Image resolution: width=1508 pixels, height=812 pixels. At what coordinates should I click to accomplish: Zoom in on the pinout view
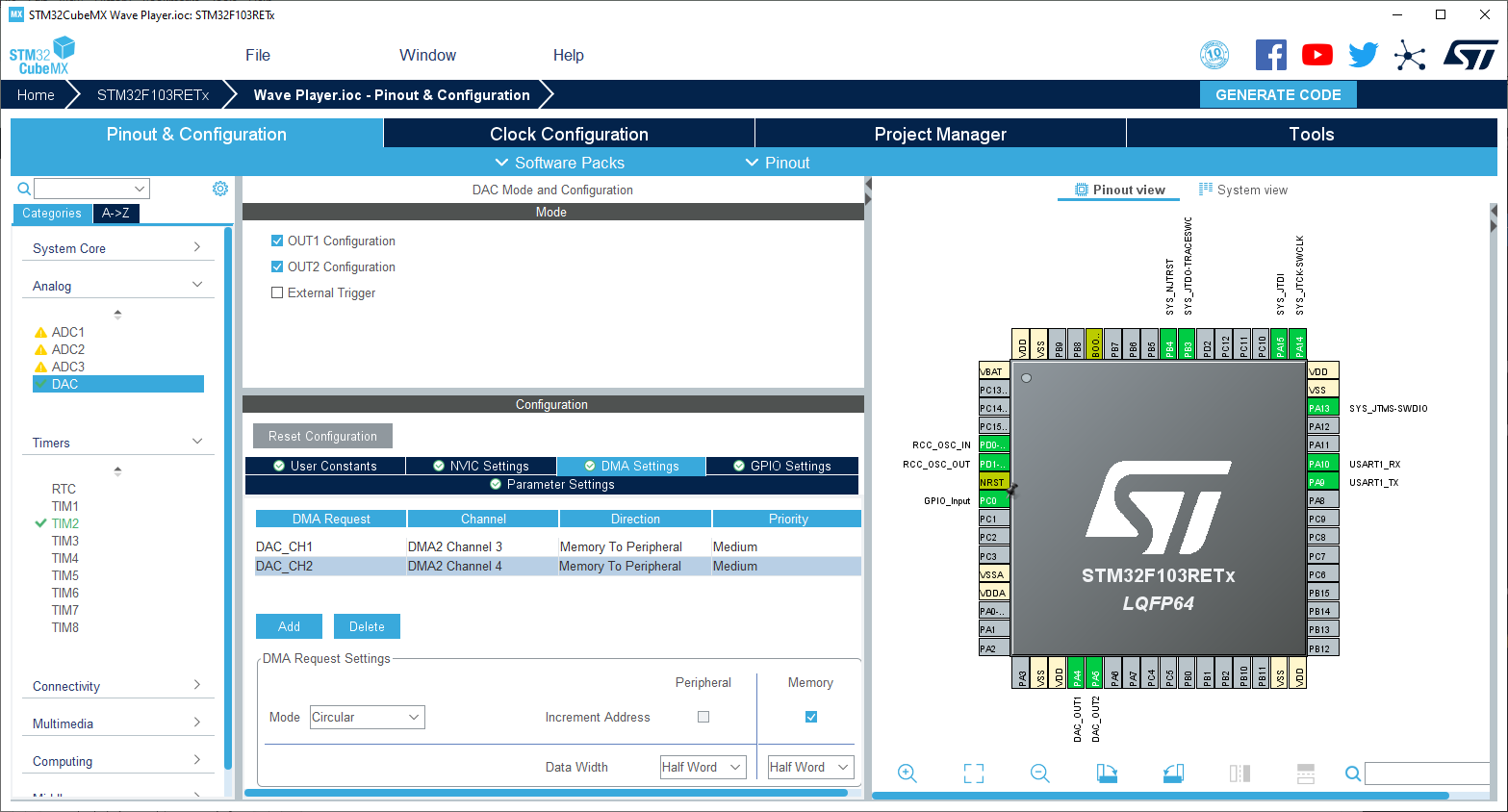click(907, 774)
